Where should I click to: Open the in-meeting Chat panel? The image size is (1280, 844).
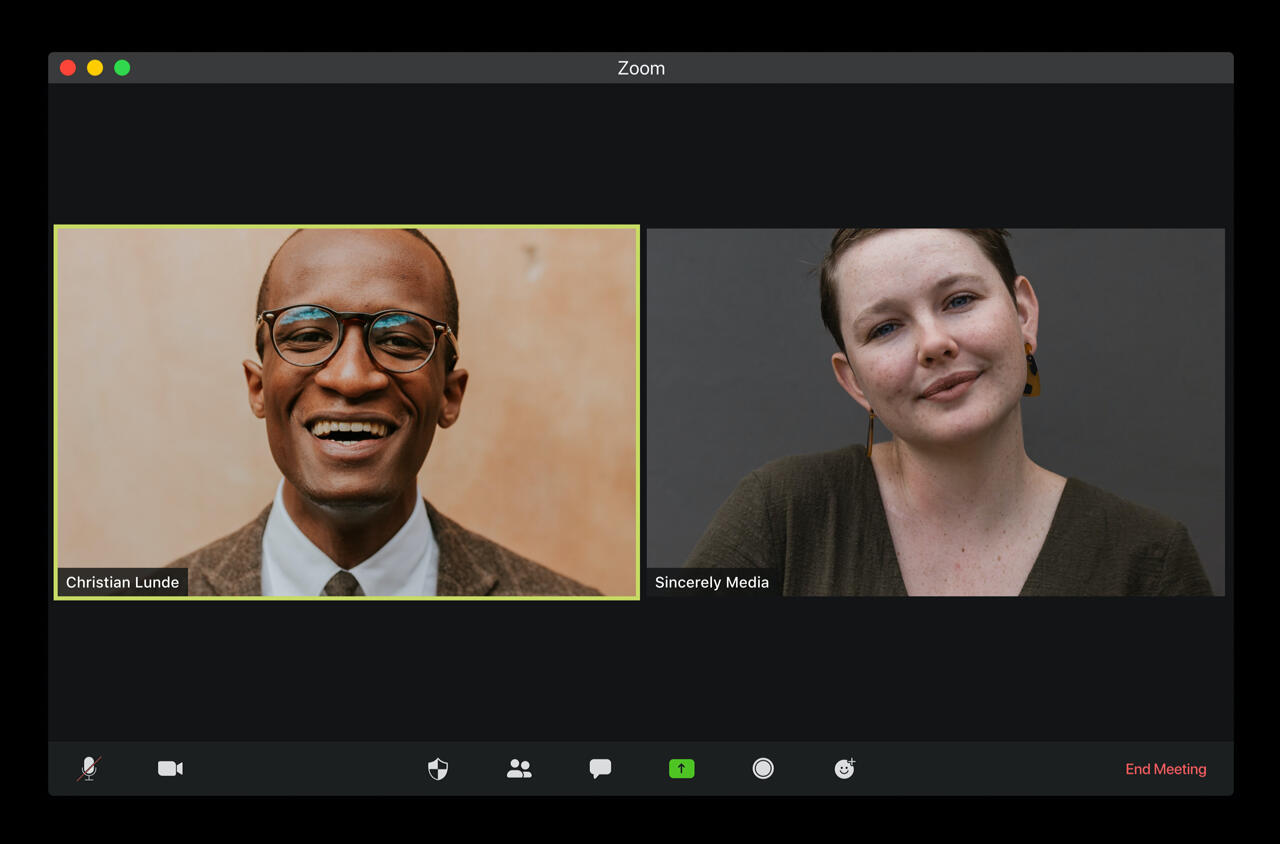click(x=600, y=768)
